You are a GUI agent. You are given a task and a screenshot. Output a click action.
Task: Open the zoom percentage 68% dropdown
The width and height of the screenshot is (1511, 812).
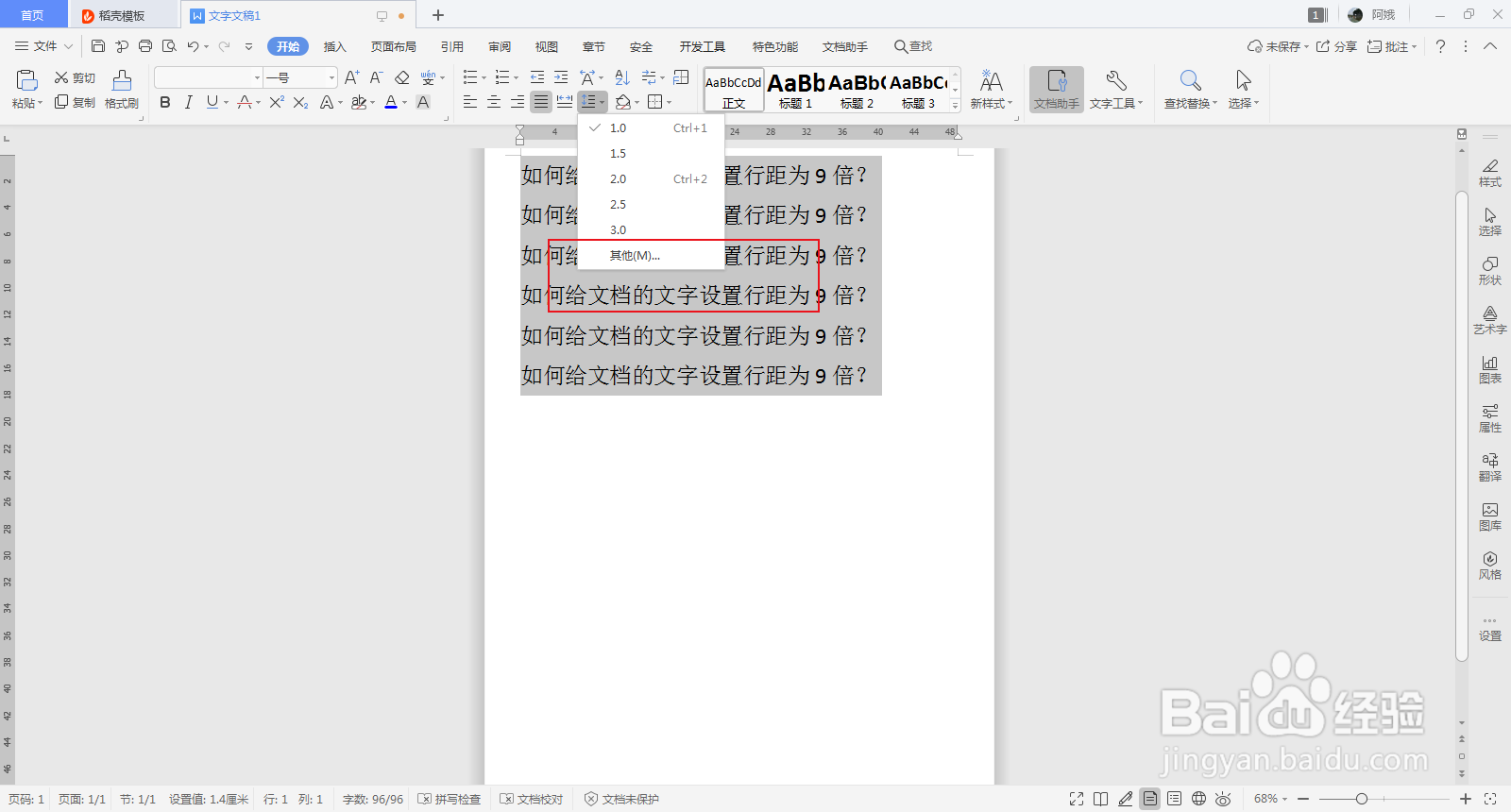click(1270, 799)
